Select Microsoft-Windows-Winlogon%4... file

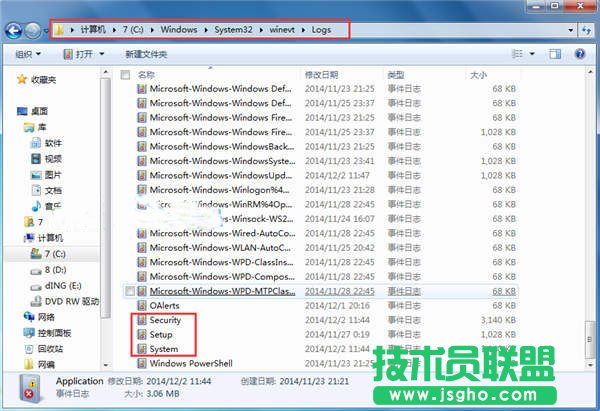[220, 190]
